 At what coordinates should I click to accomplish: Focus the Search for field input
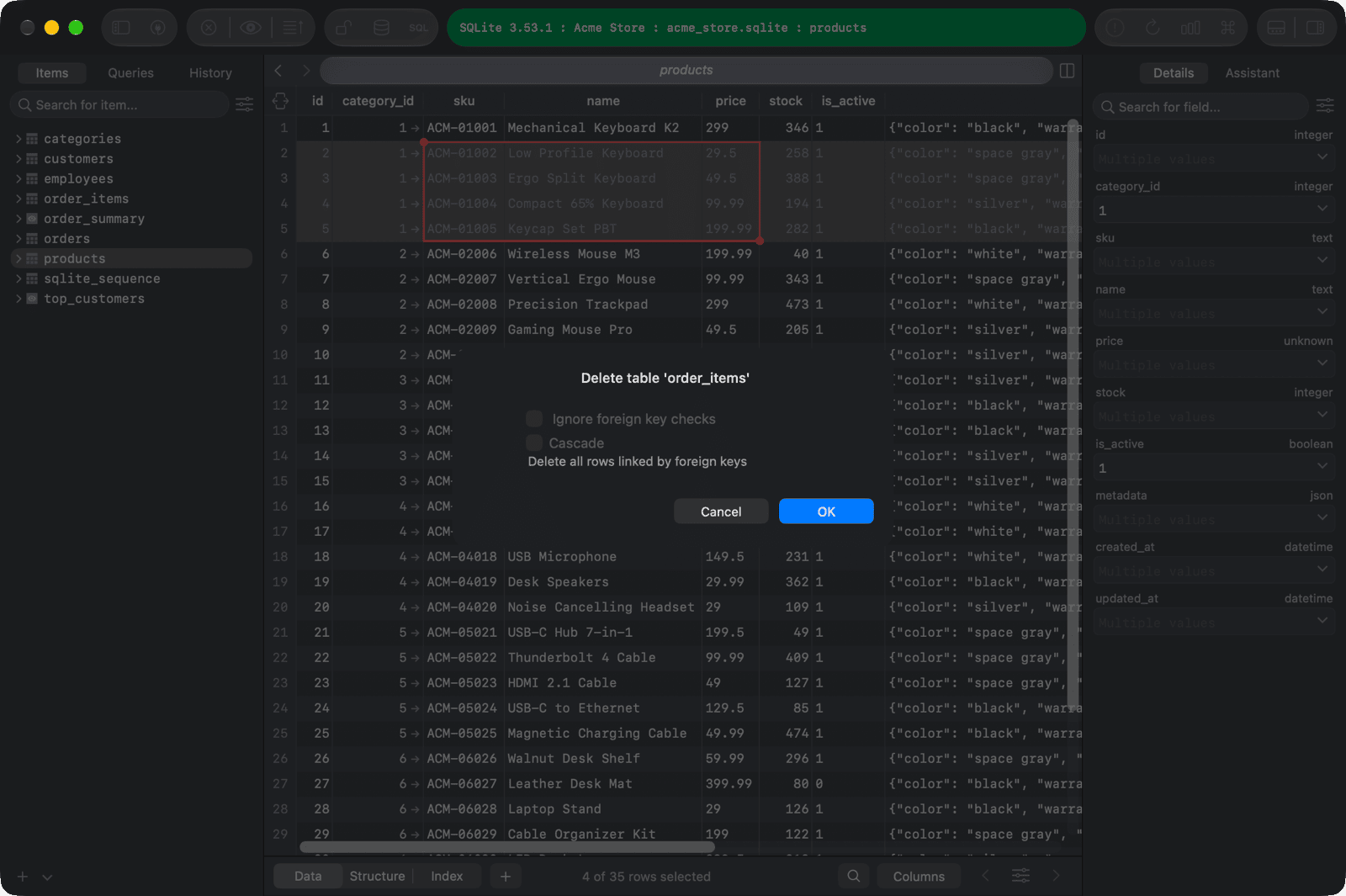1201,107
